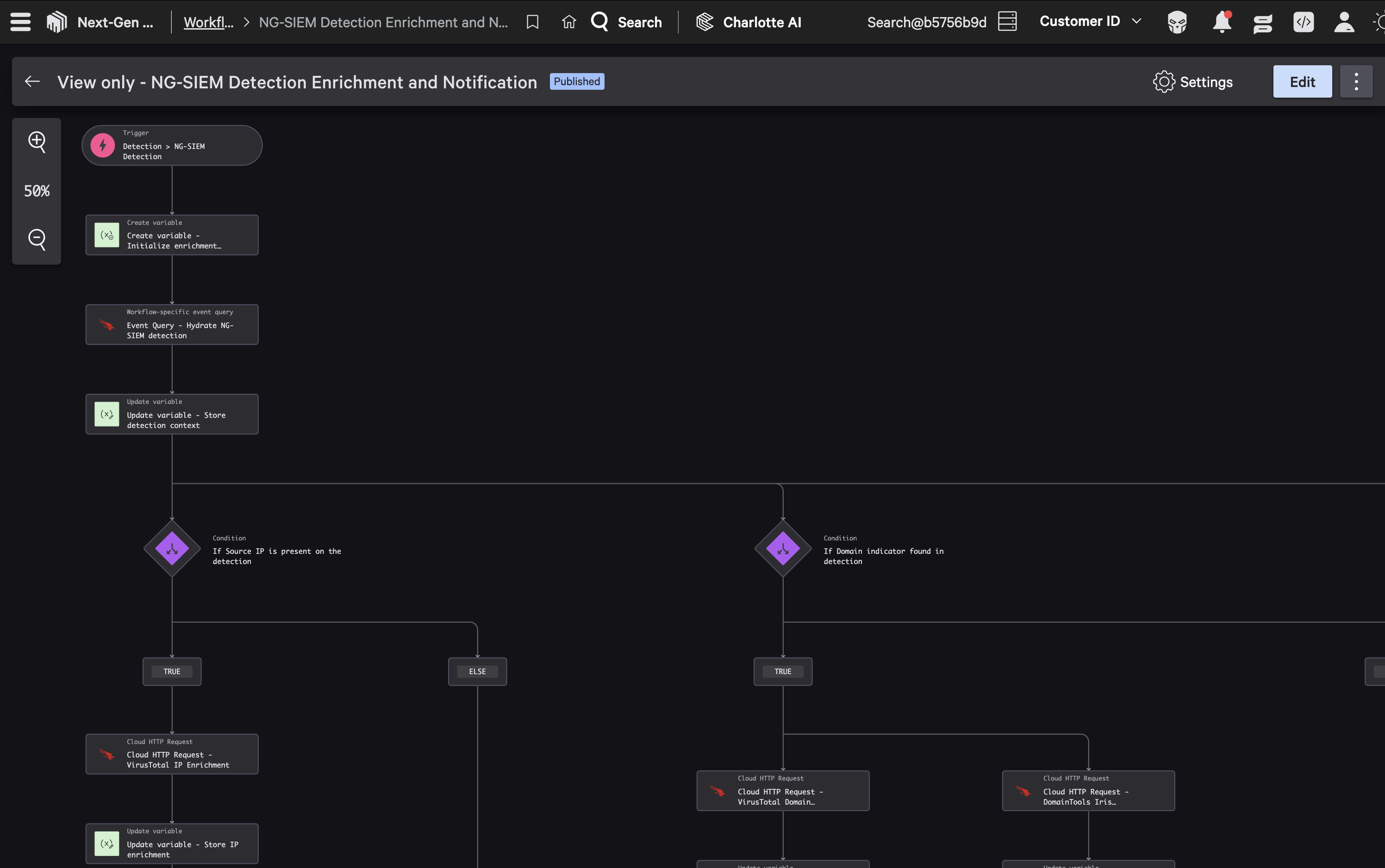This screenshot has width=1385, height=868.
Task: Click the Search@b5756b9d account label
Action: [x=927, y=22]
